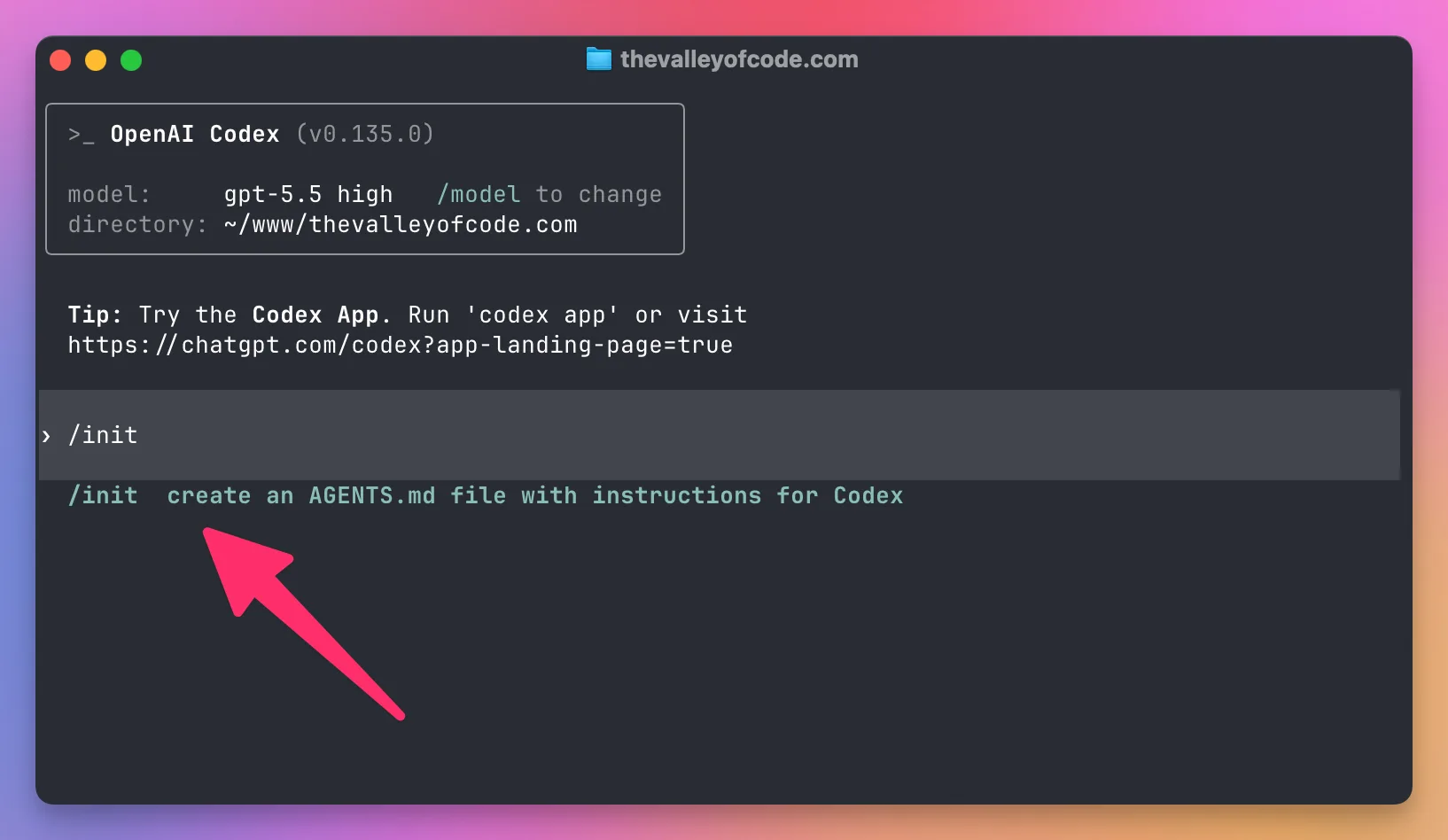The height and width of the screenshot is (840, 1448).
Task: Select the /init suggestion command
Action: click(103, 495)
